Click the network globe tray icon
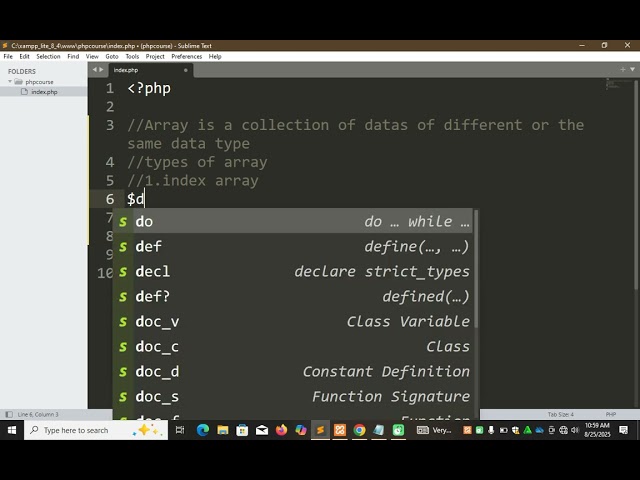Image resolution: width=640 pixels, height=480 pixels. tap(563, 430)
